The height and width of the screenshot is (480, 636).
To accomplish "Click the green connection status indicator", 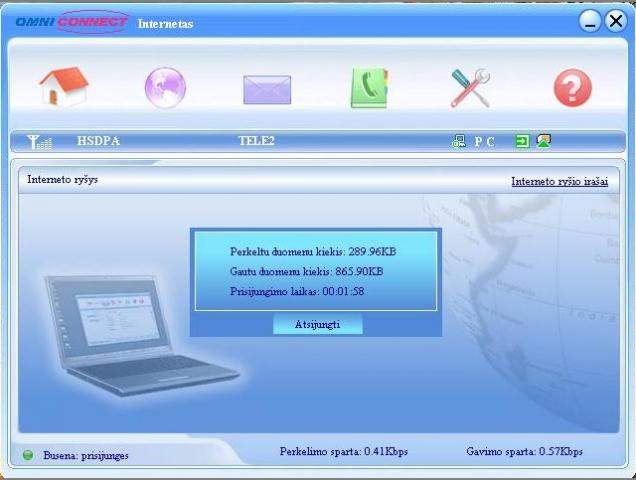I will (28, 455).
